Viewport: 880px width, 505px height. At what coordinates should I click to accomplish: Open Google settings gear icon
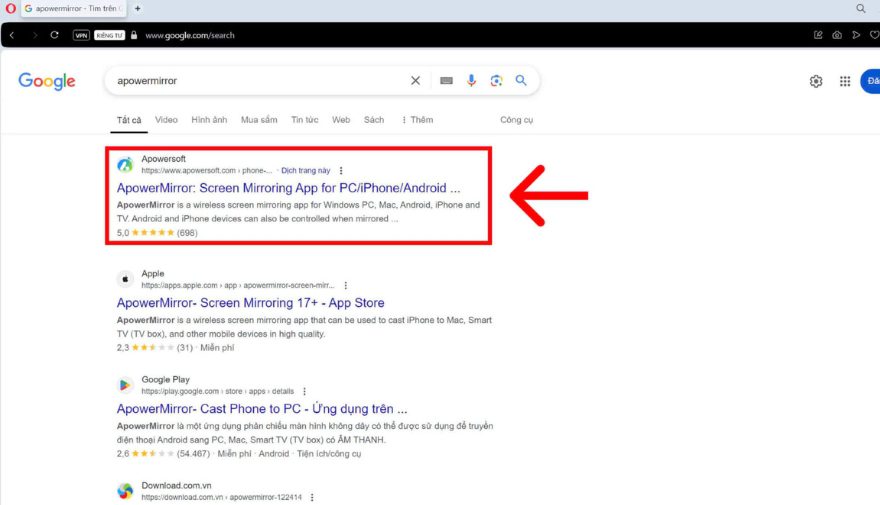point(816,82)
